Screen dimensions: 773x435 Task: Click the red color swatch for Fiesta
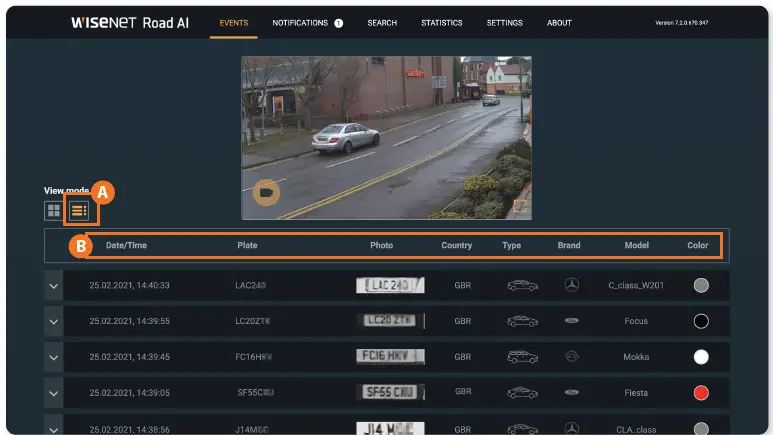point(701,393)
